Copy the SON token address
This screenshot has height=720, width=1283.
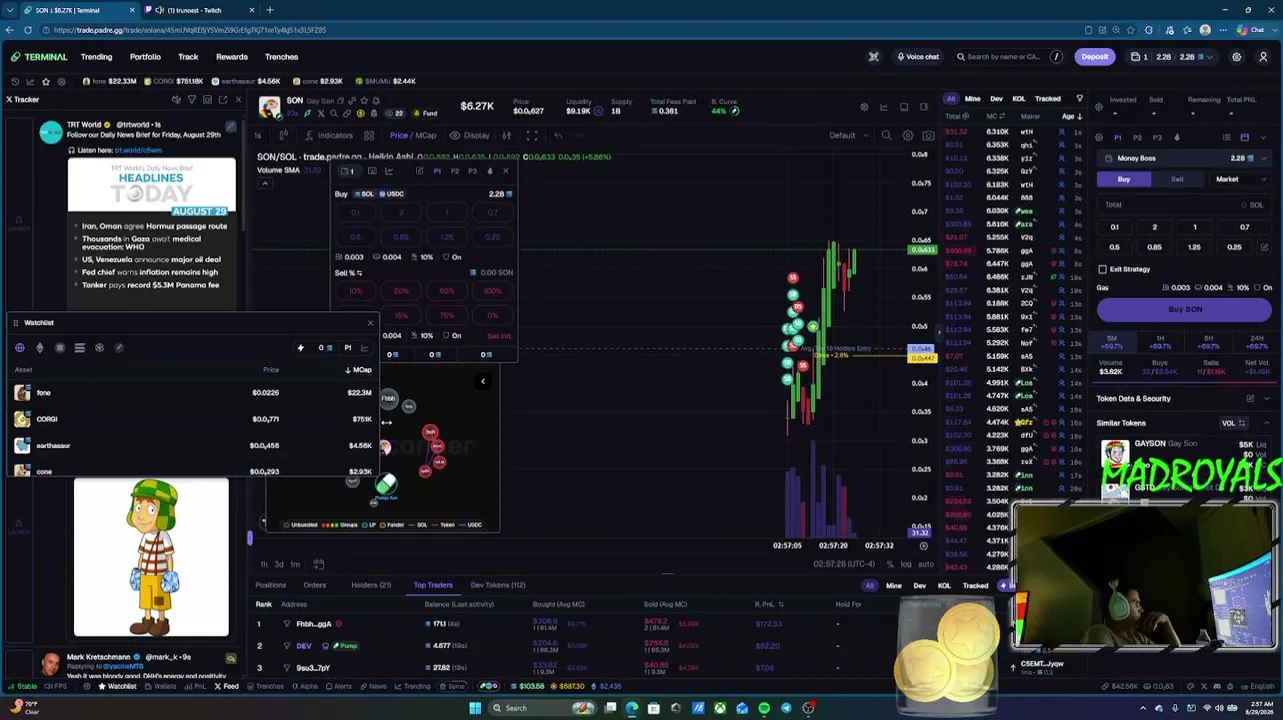tap(341, 100)
